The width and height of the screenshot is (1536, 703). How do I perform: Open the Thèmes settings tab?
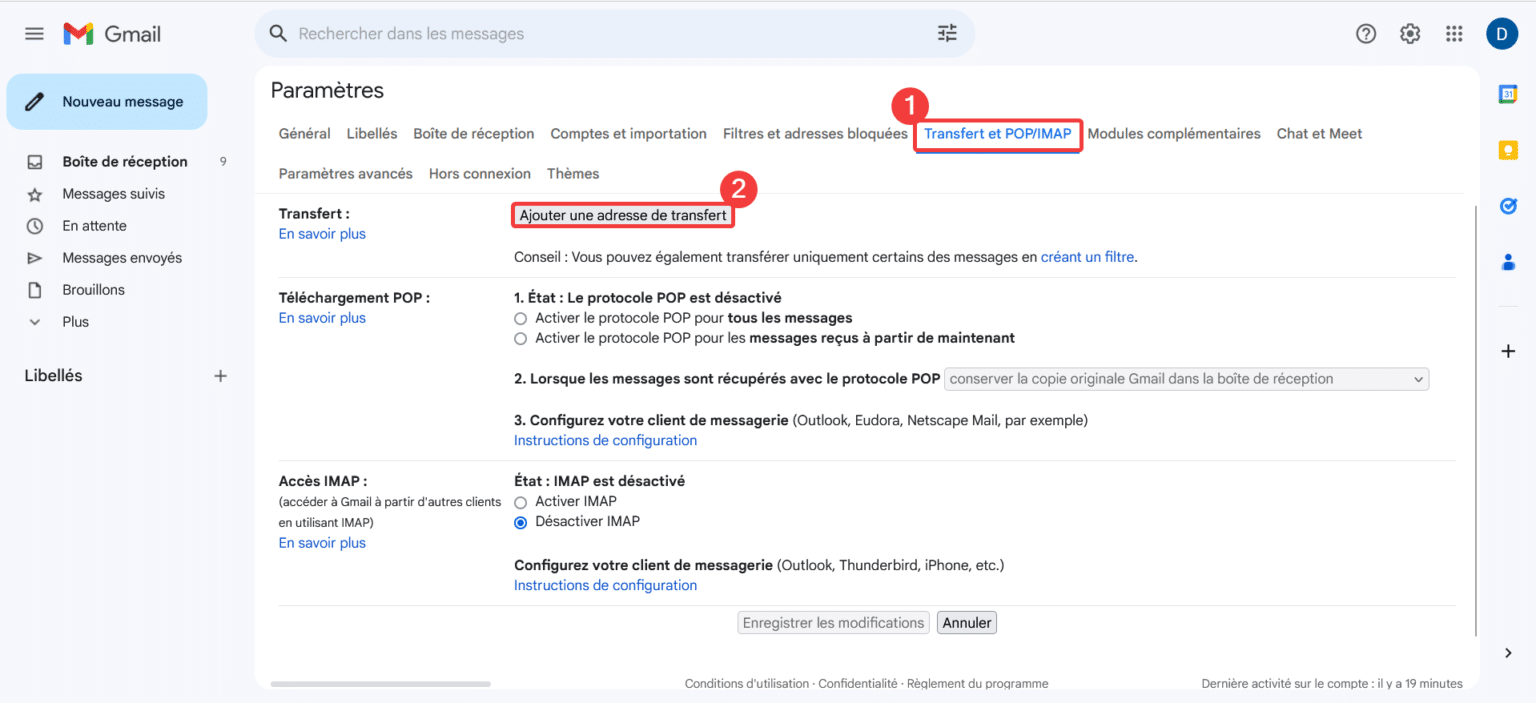[572, 173]
